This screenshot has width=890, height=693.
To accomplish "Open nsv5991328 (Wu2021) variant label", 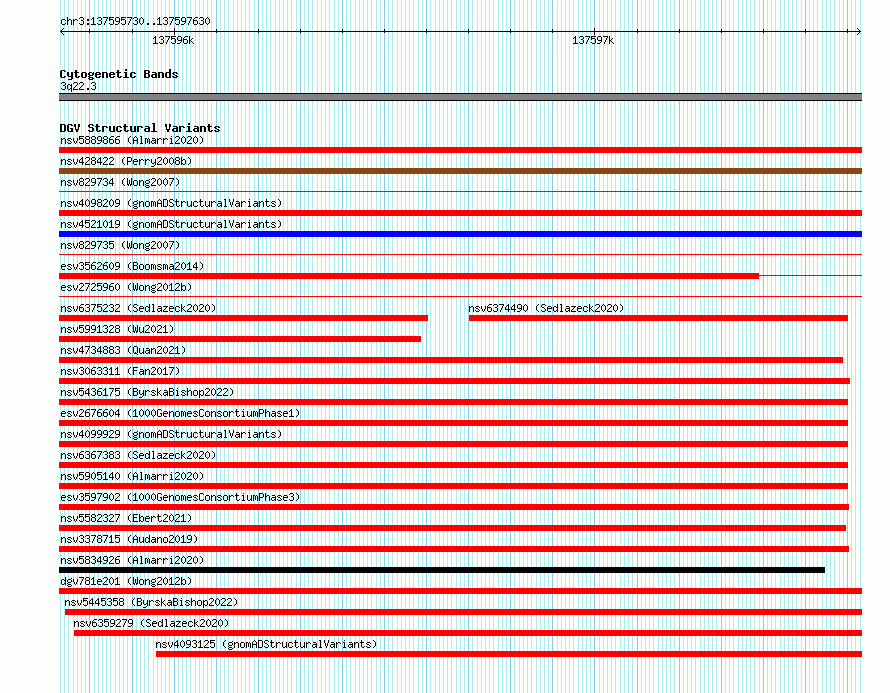I will coord(117,329).
